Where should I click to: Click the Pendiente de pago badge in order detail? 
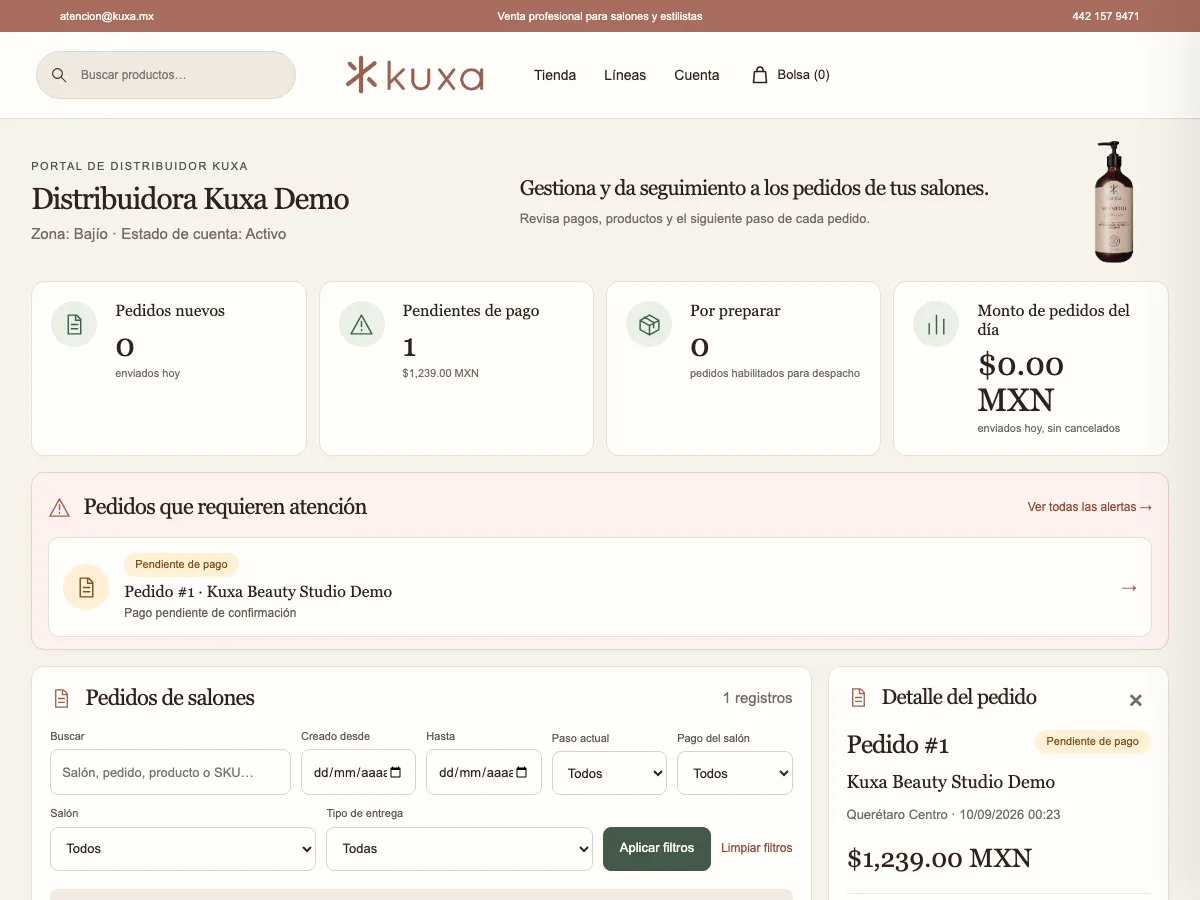(1093, 741)
